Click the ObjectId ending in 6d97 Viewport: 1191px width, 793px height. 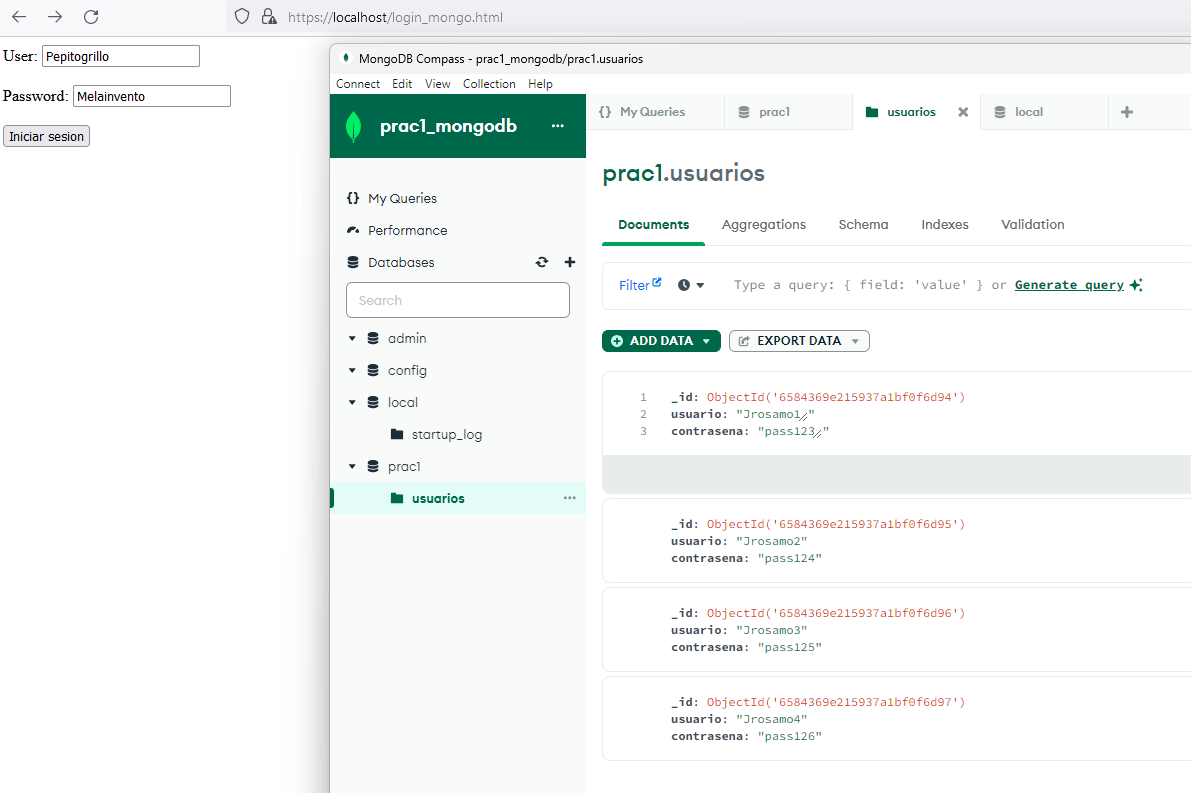pyautogui.click(x=836, y=702)
